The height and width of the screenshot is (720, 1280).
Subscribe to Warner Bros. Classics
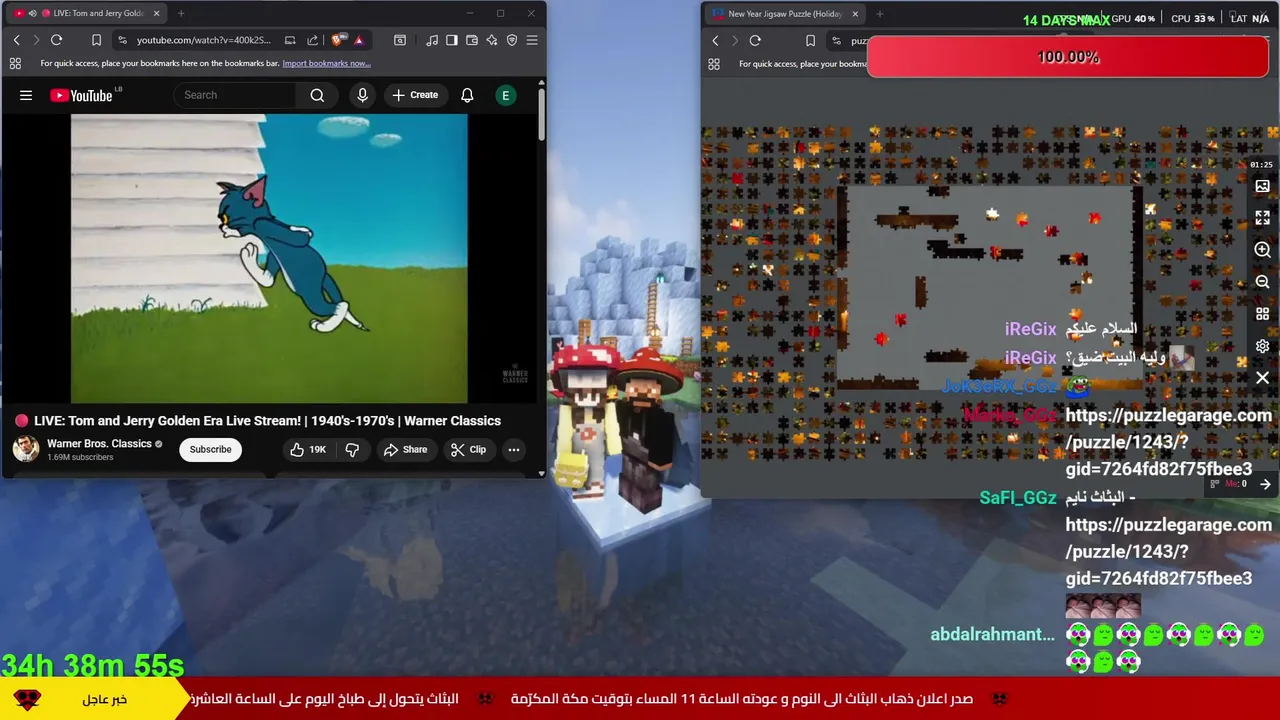coord(210,449)
